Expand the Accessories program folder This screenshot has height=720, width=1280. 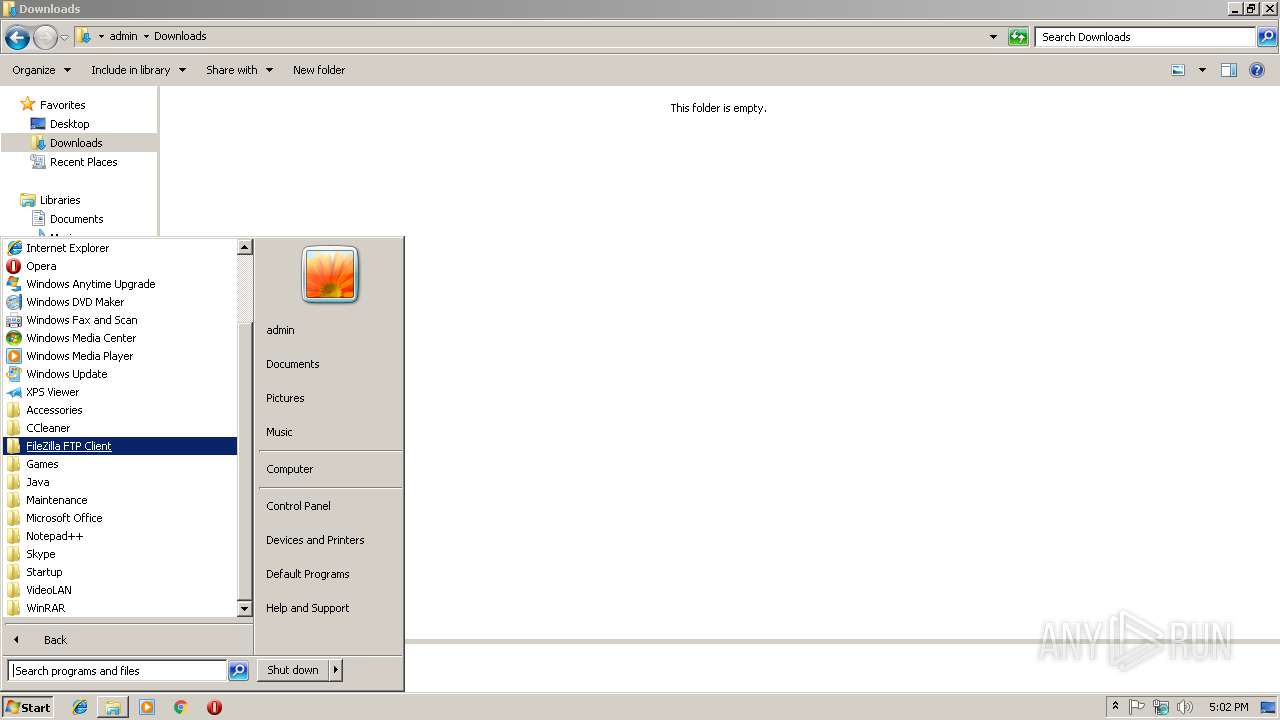click(x=120, y=410)
